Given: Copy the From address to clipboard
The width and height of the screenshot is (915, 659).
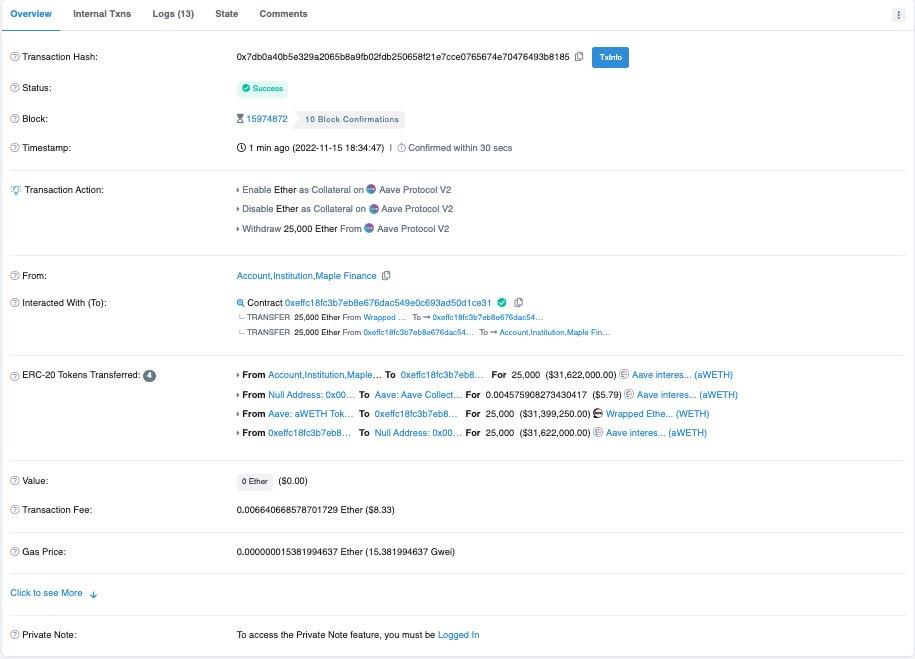Looking at the screenshot, I should point(386,276).
